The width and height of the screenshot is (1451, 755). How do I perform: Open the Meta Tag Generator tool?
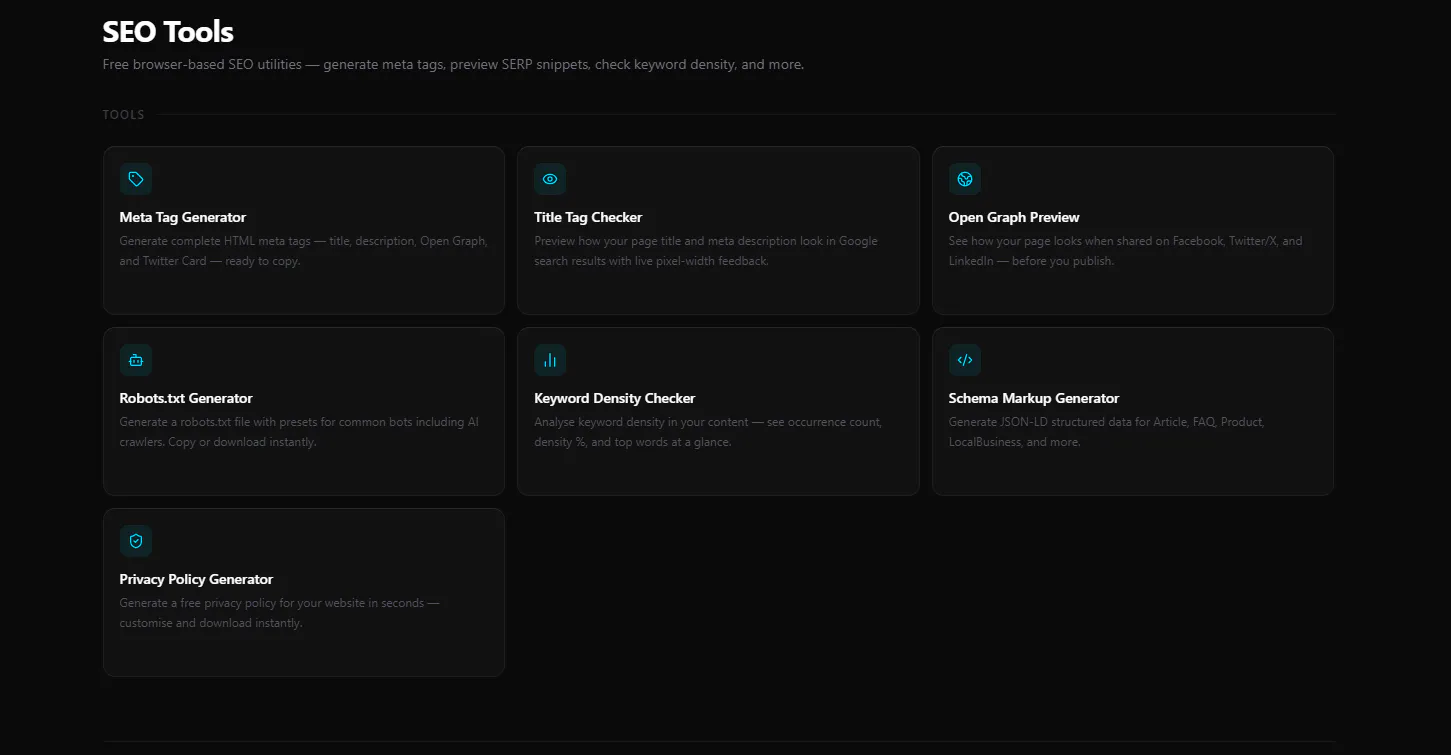tap(304, 230)
